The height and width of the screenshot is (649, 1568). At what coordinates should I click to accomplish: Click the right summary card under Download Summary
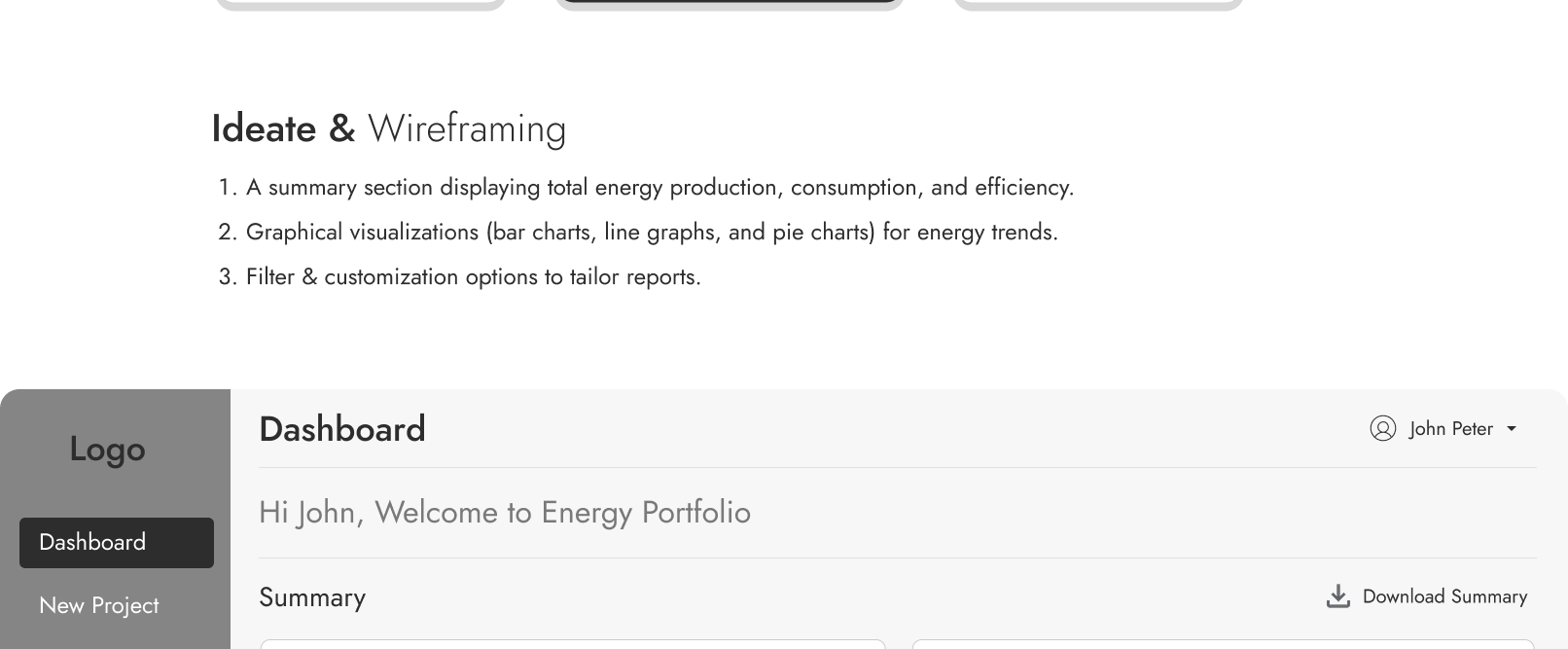click(1223, 644)
